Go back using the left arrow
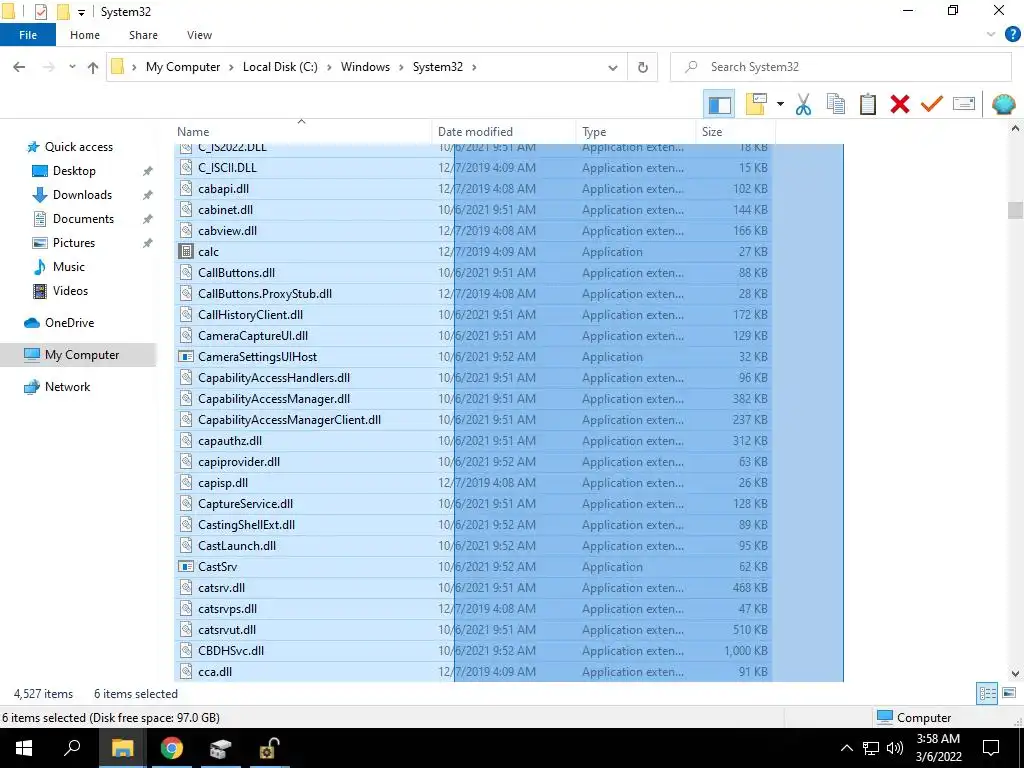The image size is (1024, 768). click(20, 67)
